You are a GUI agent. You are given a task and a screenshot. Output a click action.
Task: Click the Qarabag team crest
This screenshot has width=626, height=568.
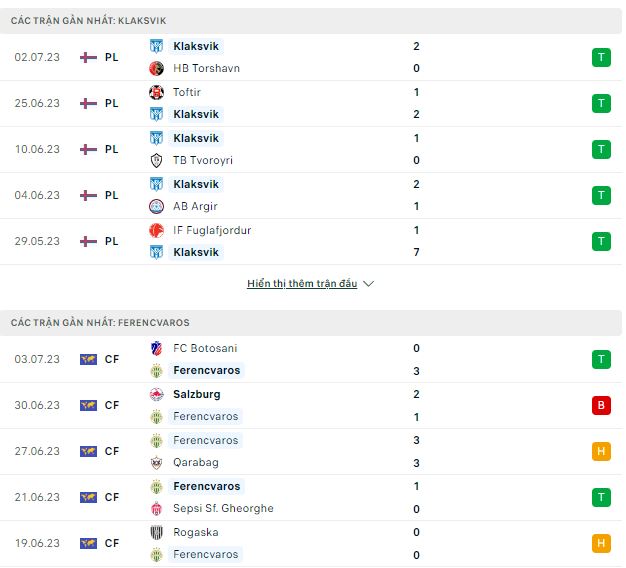pyautogui.click(x=156, y=463)
